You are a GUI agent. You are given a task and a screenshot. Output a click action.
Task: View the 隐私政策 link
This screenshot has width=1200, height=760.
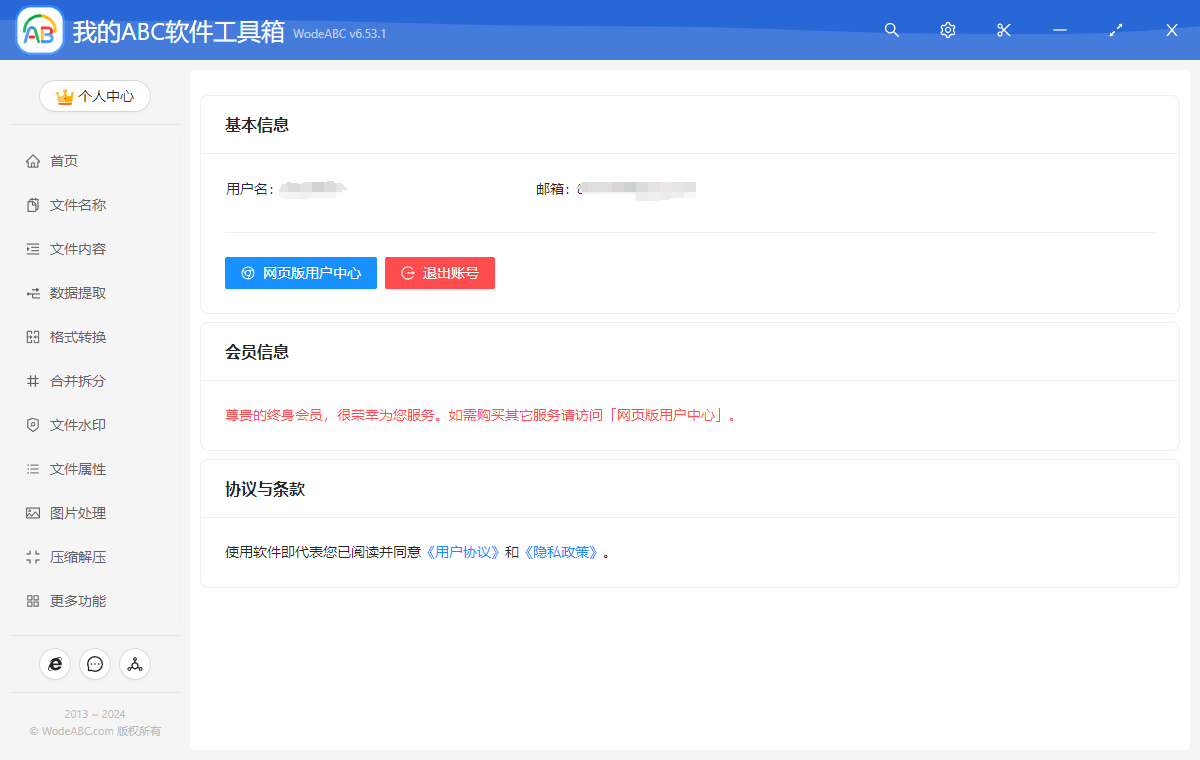(559, 551)
